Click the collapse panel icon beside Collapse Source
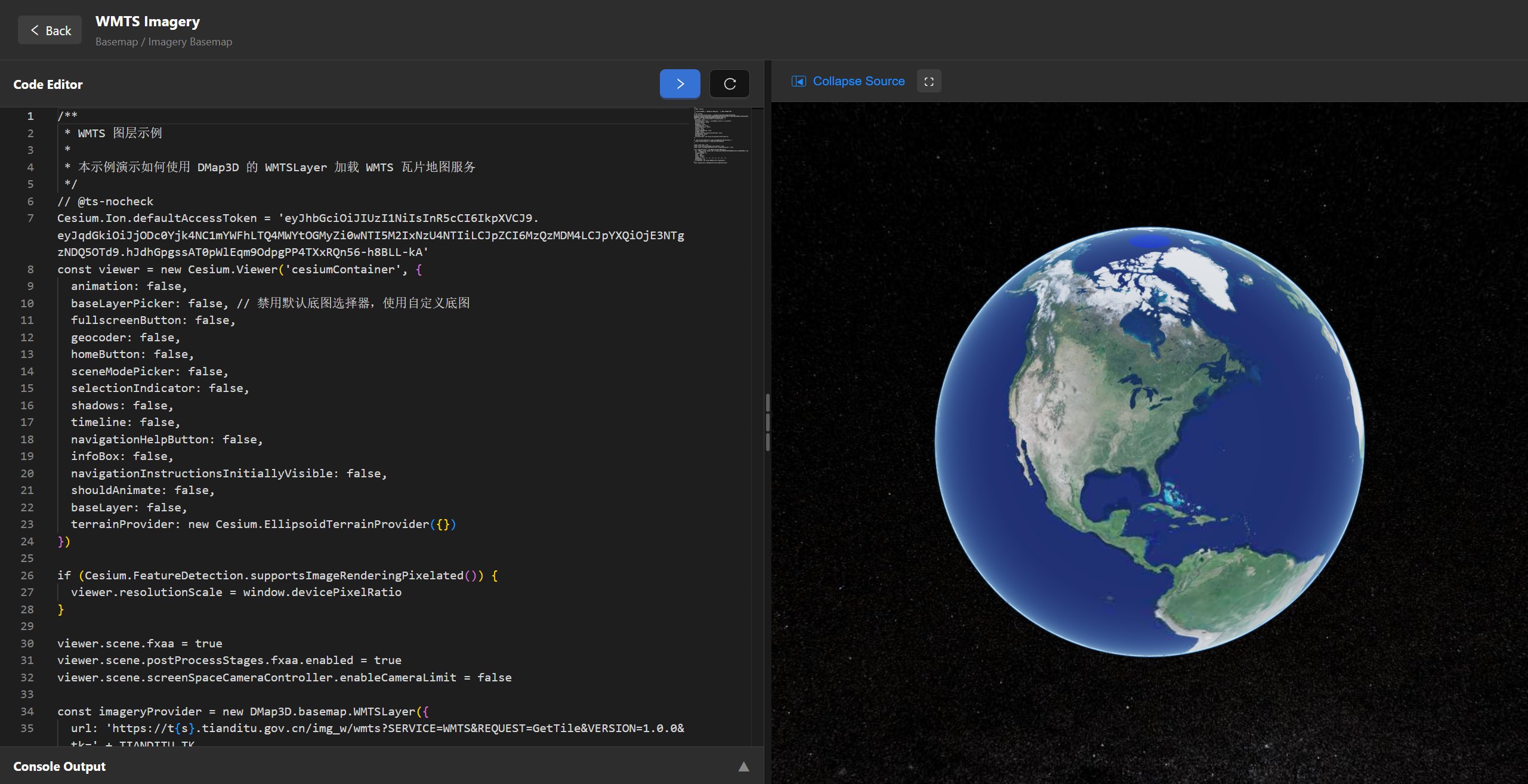 click(798, 81)
